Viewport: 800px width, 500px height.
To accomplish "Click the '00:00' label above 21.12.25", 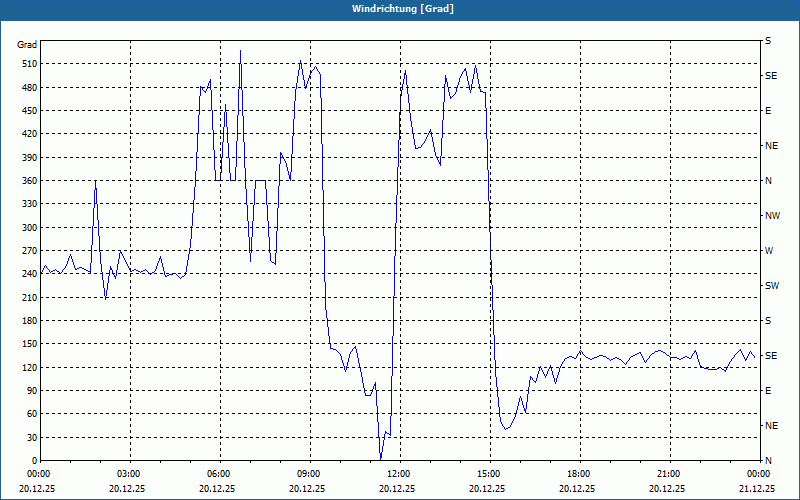I will 759,474.
